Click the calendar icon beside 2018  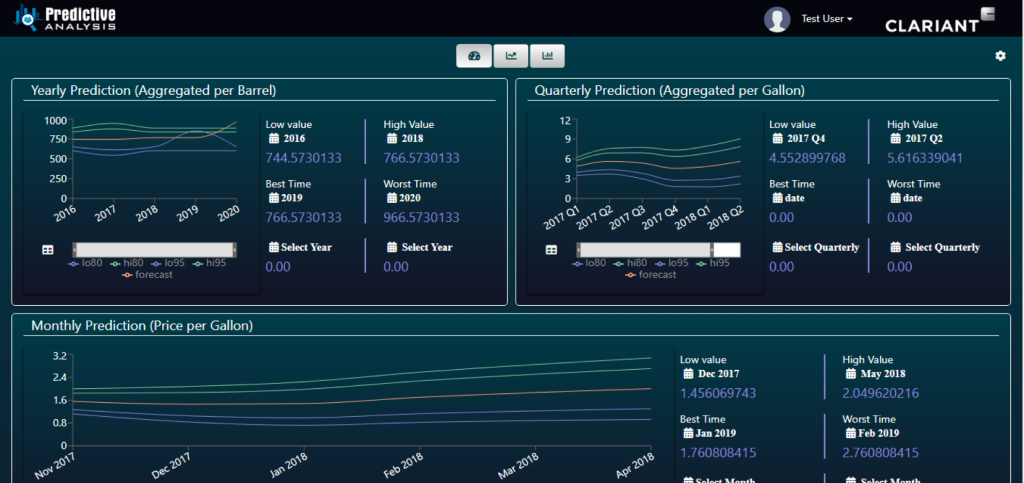[x=392, y=138]
